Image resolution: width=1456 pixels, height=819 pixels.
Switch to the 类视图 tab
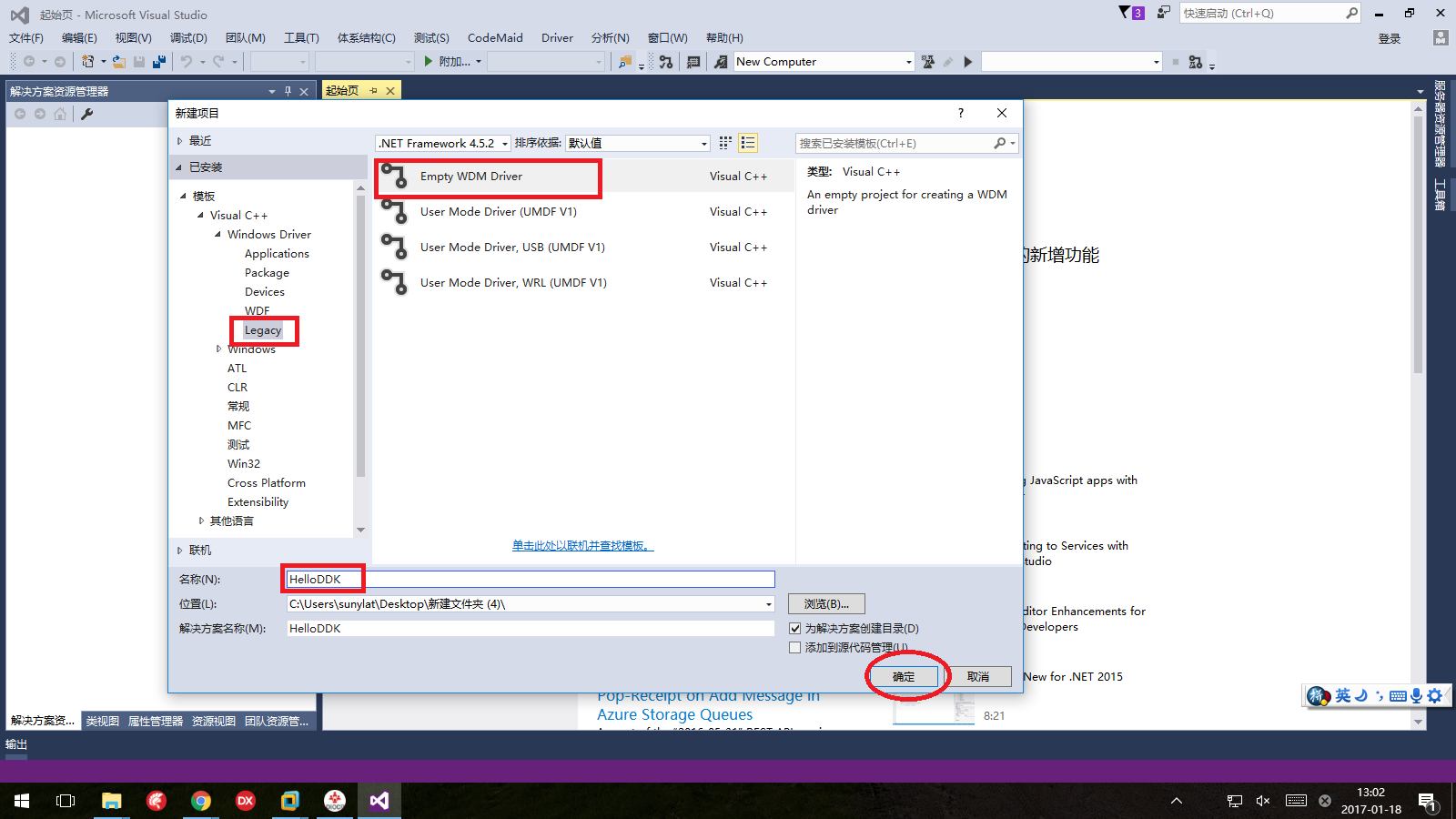click(x=103, y=721)
